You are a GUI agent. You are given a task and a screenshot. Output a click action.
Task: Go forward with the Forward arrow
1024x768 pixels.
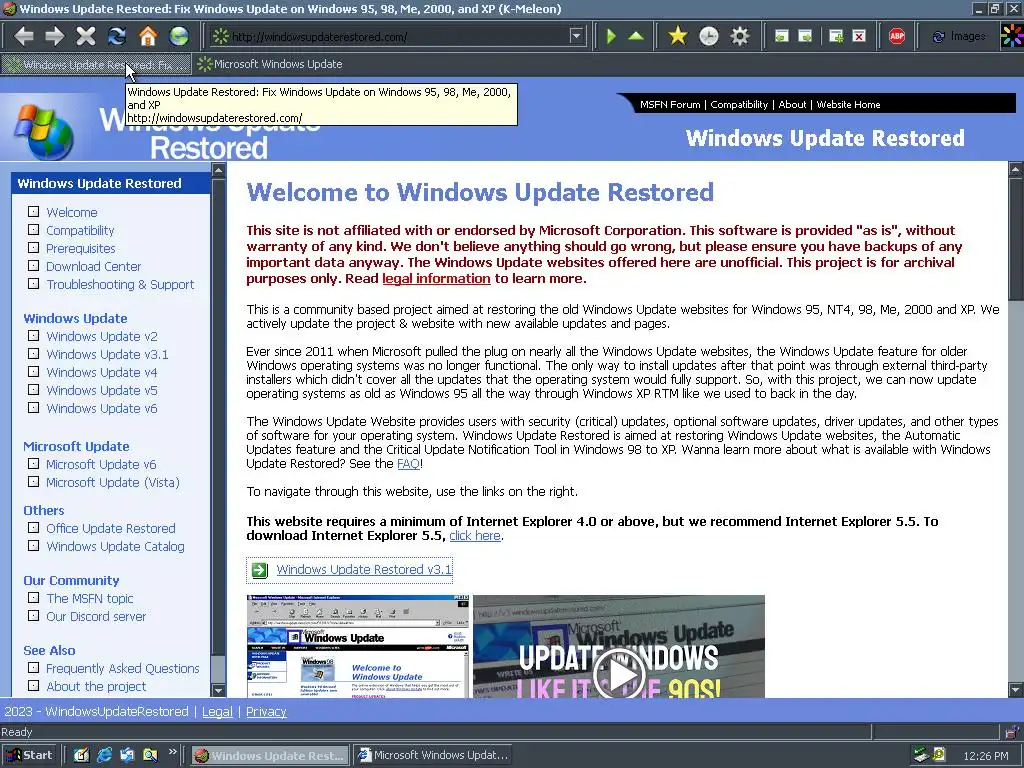coord(55,36)
